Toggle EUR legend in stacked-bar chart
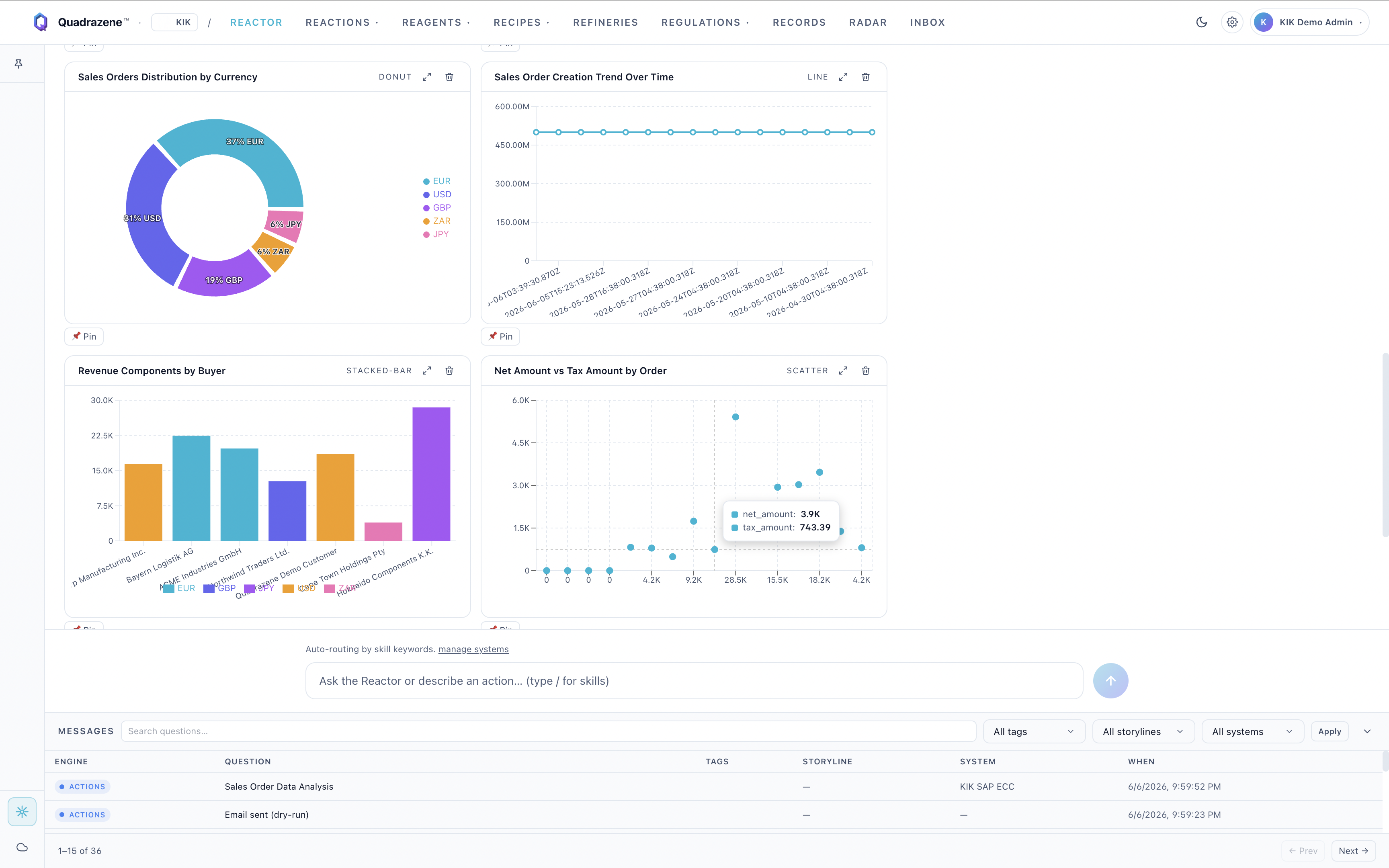The image size is (1389, 868). coord(179,588)
